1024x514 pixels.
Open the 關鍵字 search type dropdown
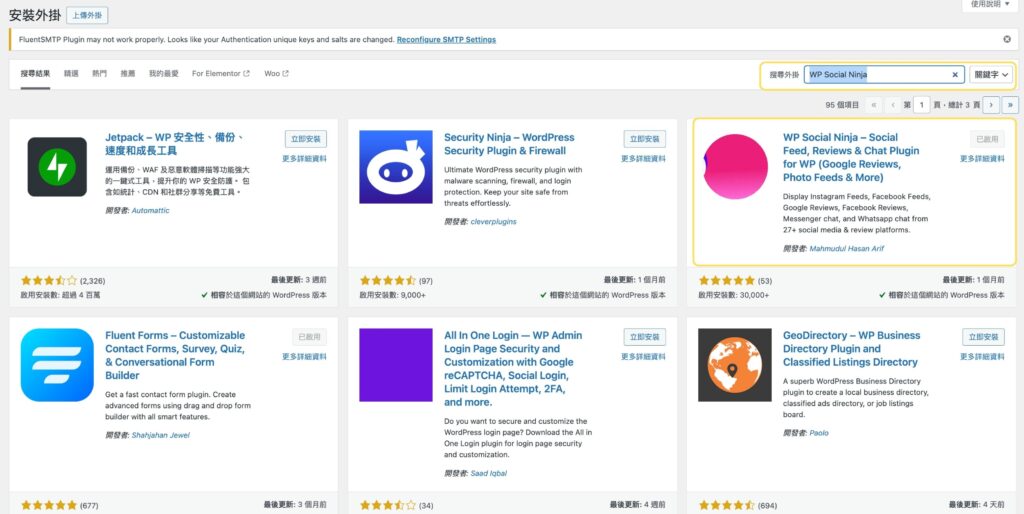click(x=991, y=75)
